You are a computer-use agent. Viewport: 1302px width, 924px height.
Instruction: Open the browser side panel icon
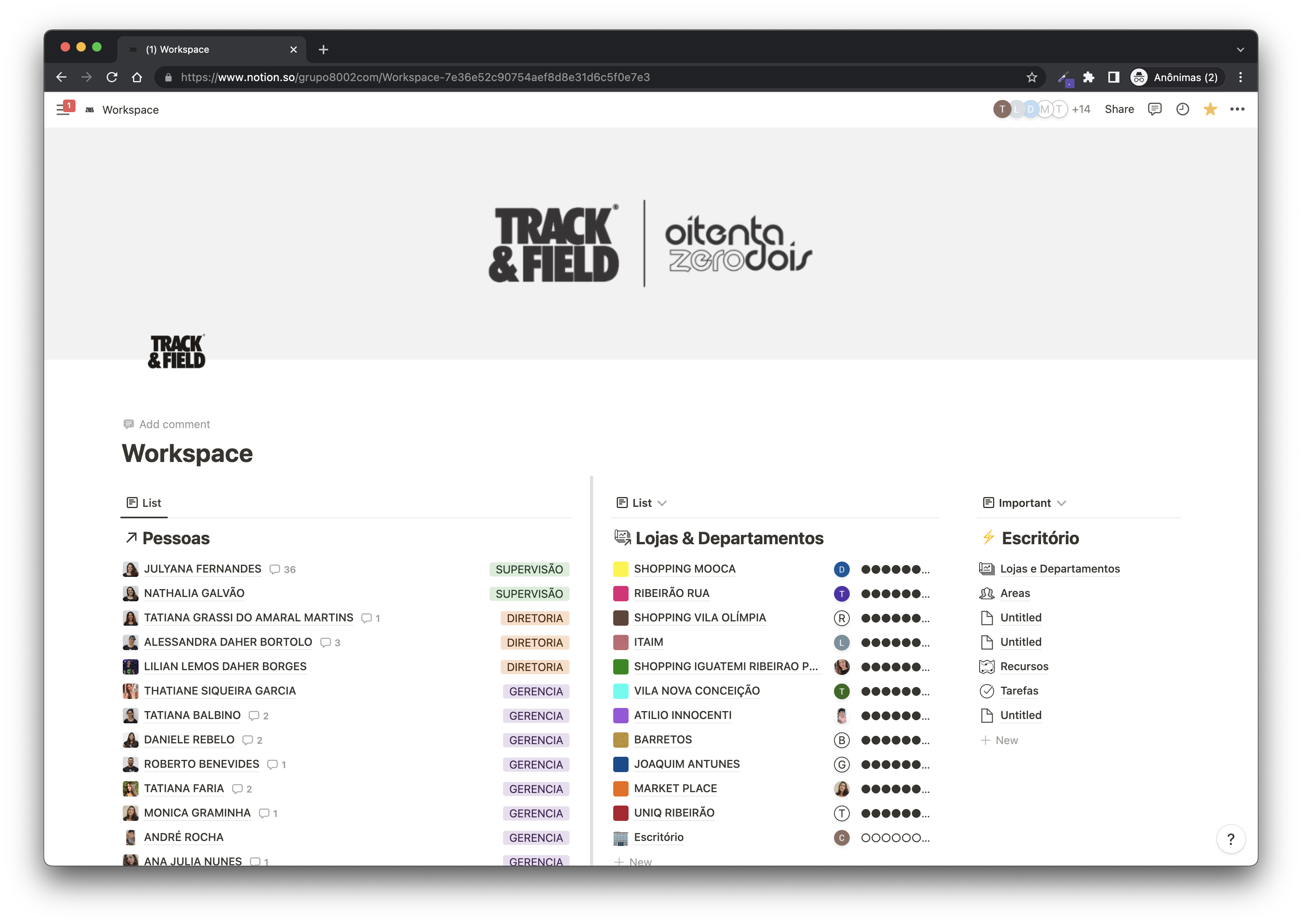pos(1113,78)
